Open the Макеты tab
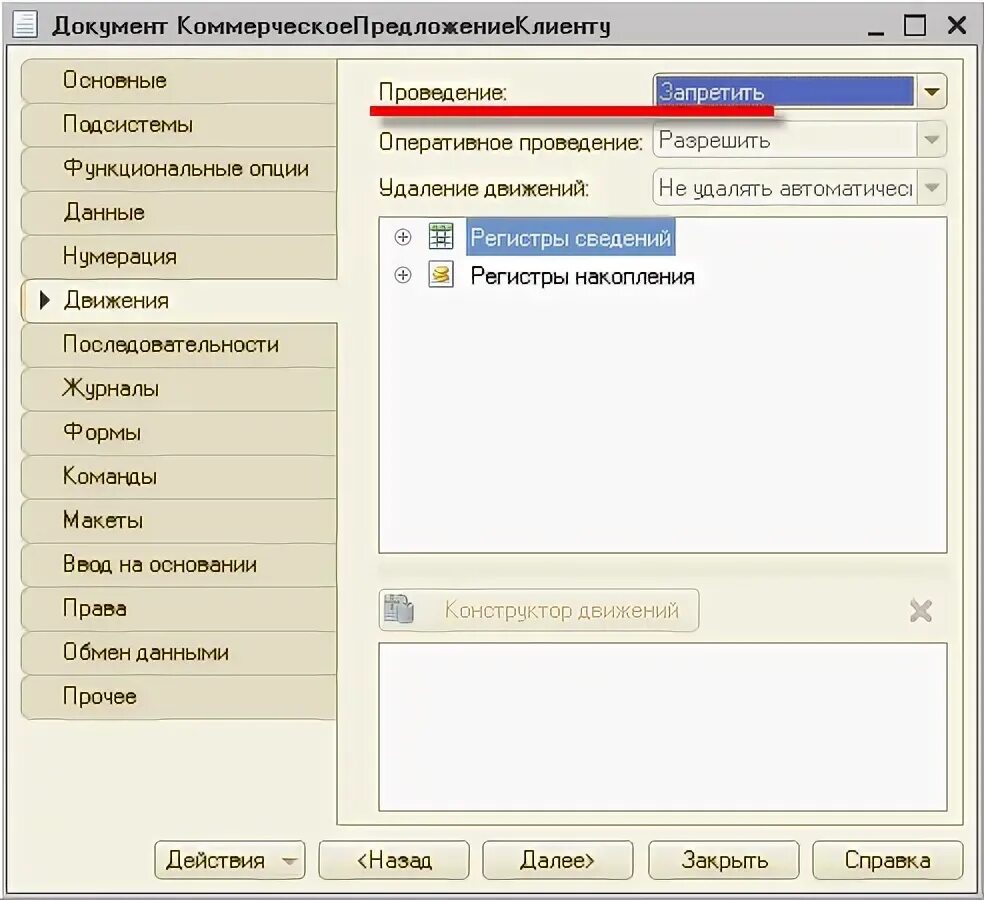Viewport: 984px width, 900px height. coord(179,520)
